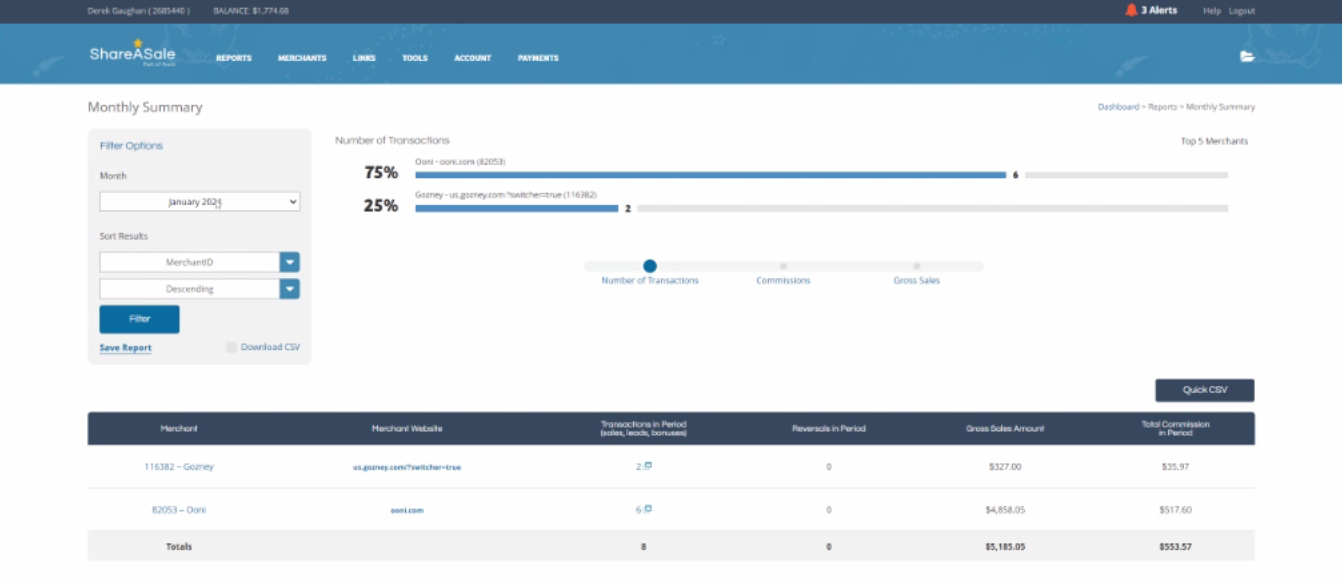Expand the MerchantID sort dropdown arrow

pyautogui.click(x=290, y=262)
